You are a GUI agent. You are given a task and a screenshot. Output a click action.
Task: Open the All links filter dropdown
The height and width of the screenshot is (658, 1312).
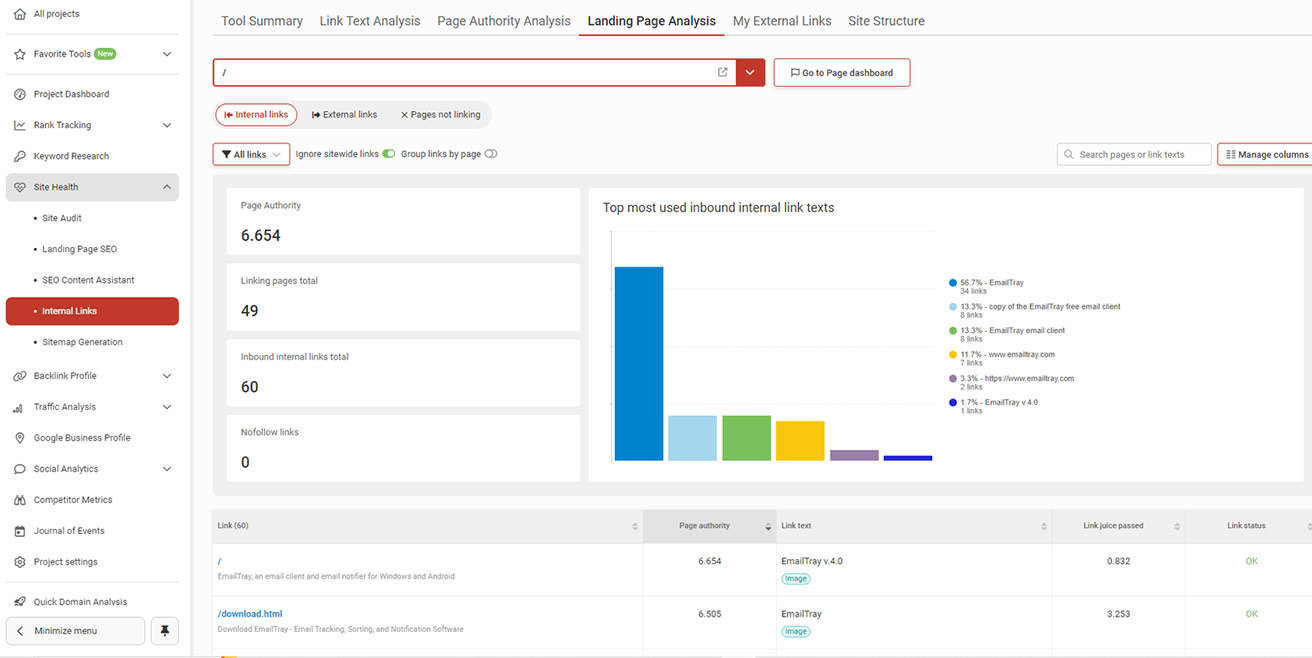pos(251,154)
